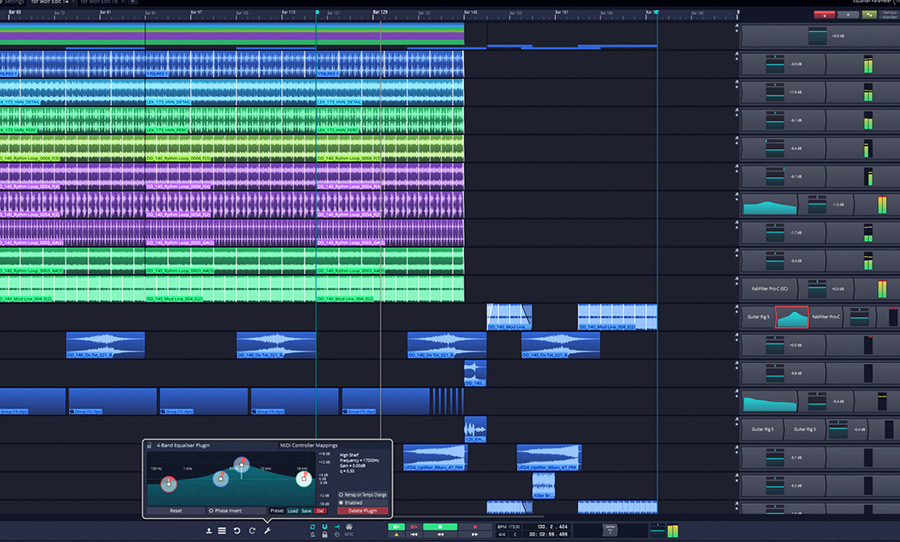The width and height of the screenshot is (900, 542).
Task: Open the FabFilter Pro-C (SC) plugin
Action: (770, 289)
